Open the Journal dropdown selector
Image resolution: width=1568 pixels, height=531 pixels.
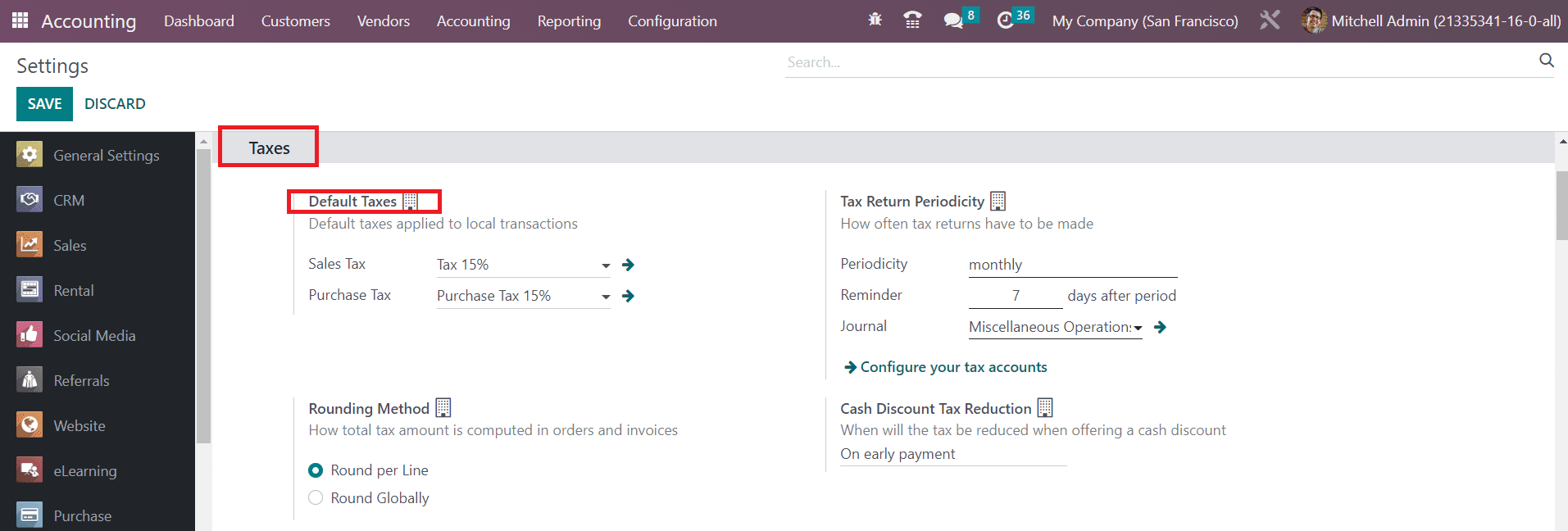(x=1137, y=328)
